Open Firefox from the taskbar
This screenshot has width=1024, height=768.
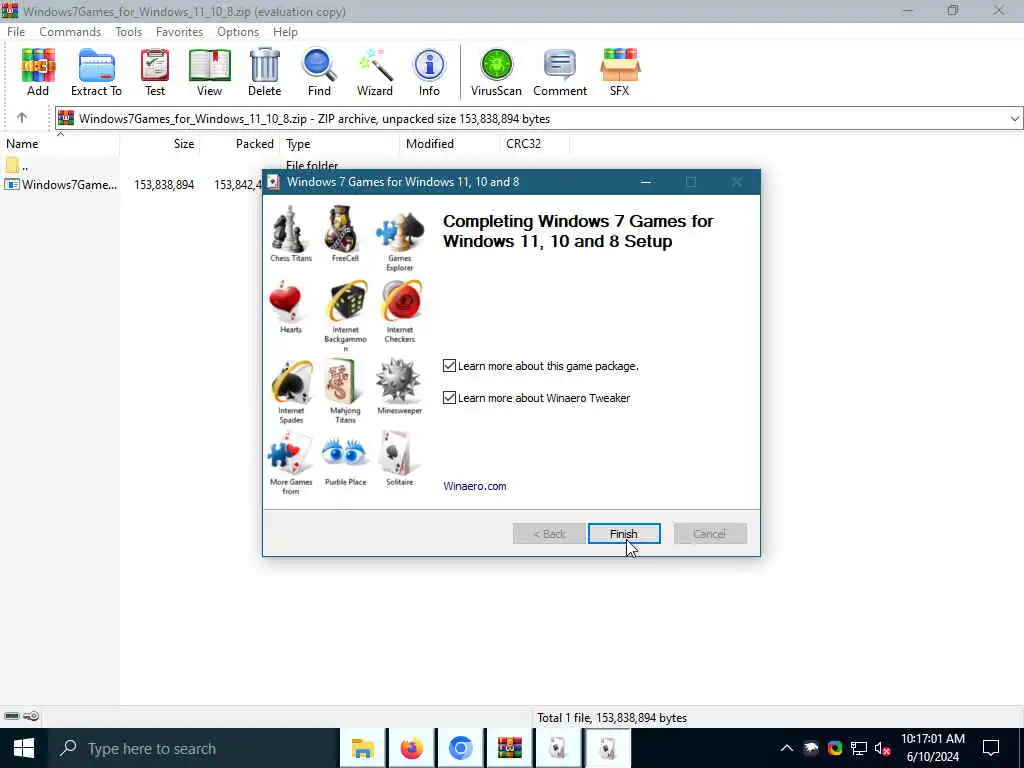411,748
